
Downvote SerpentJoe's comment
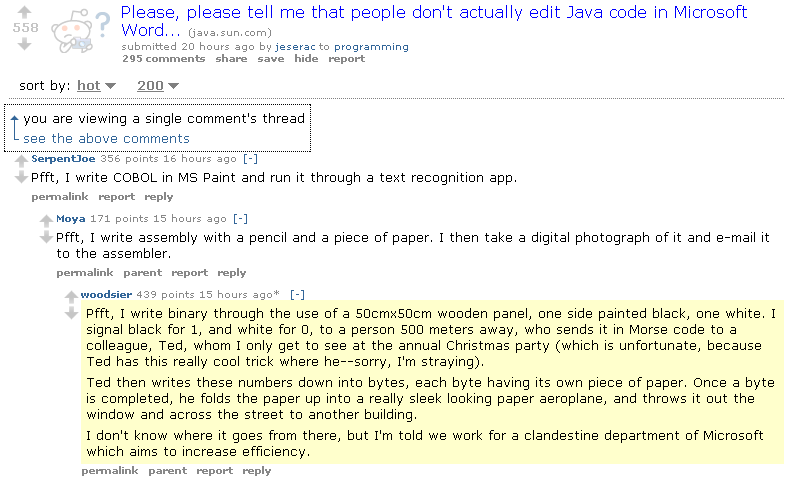click(x=21, y=177)
